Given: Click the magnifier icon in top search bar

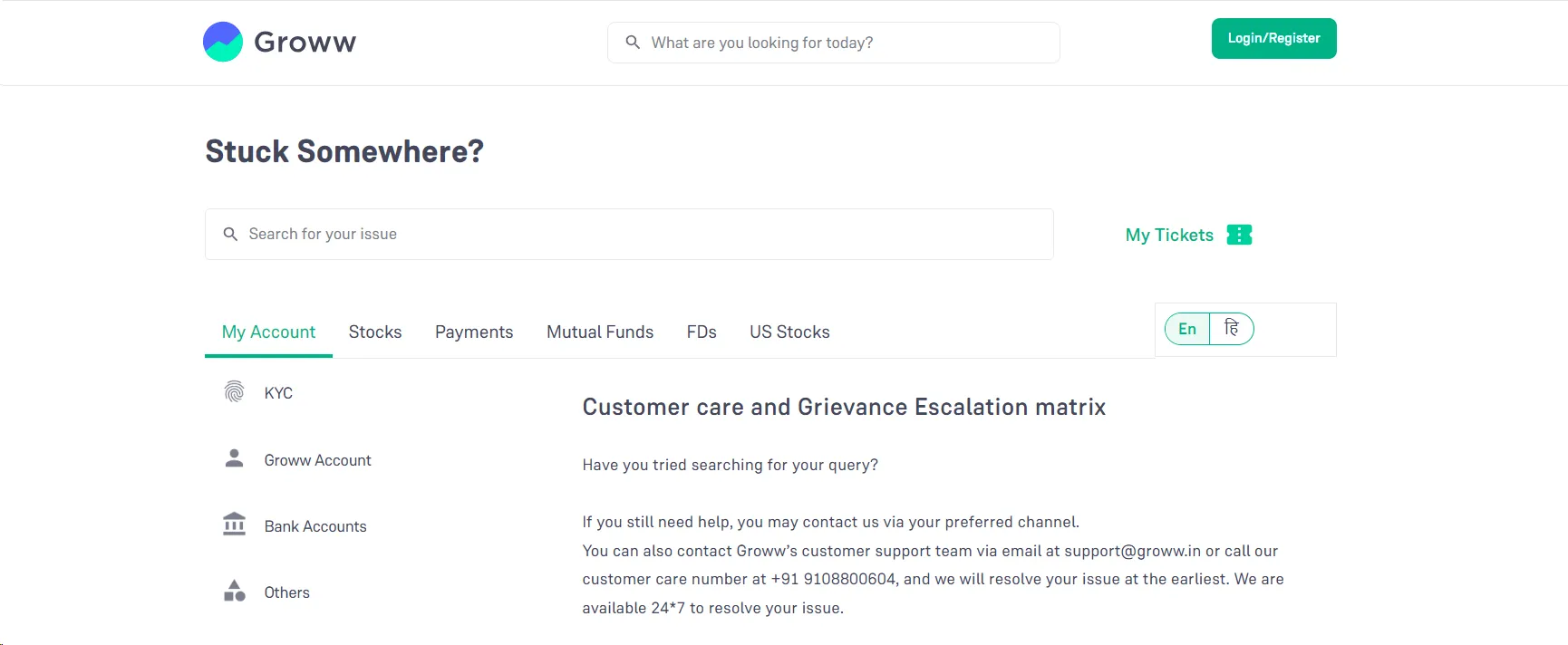Looking at the screenshot, I should coord(633,43).
